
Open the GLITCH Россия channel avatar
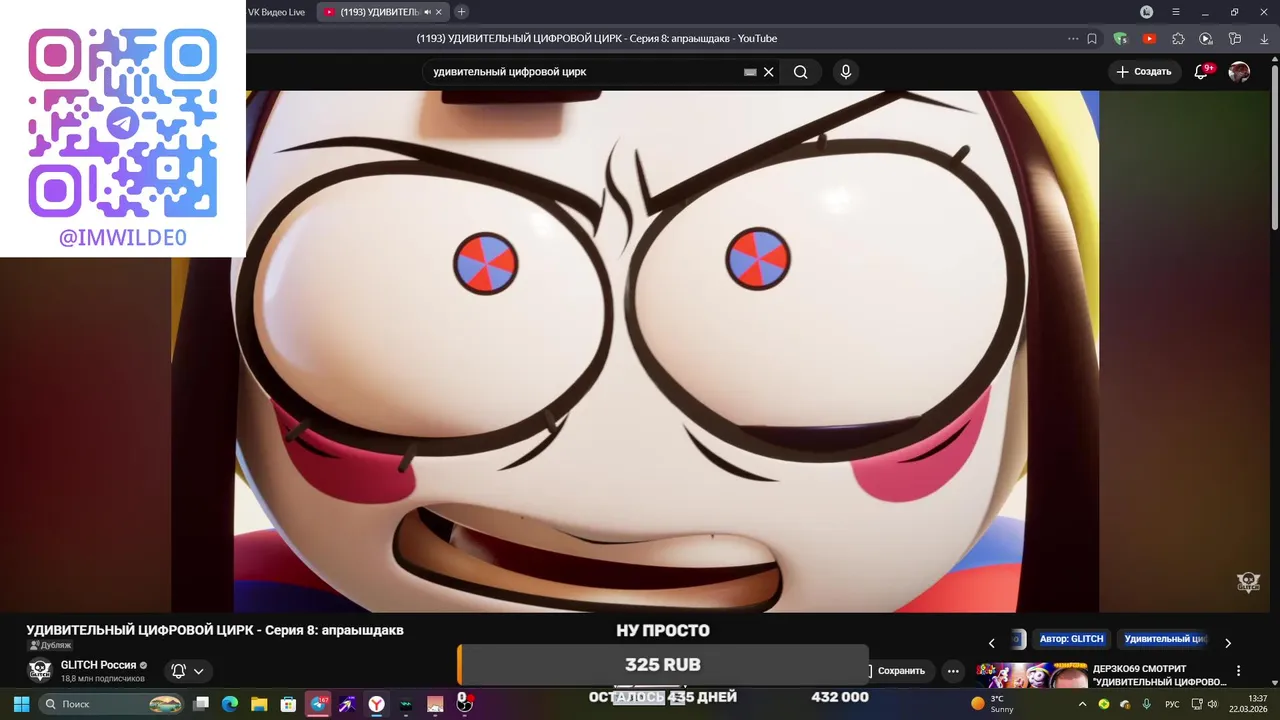point(39,670)
